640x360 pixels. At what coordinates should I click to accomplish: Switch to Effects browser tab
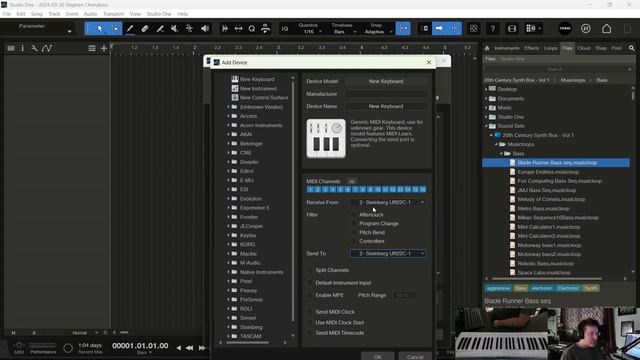(x=531, y=48)
